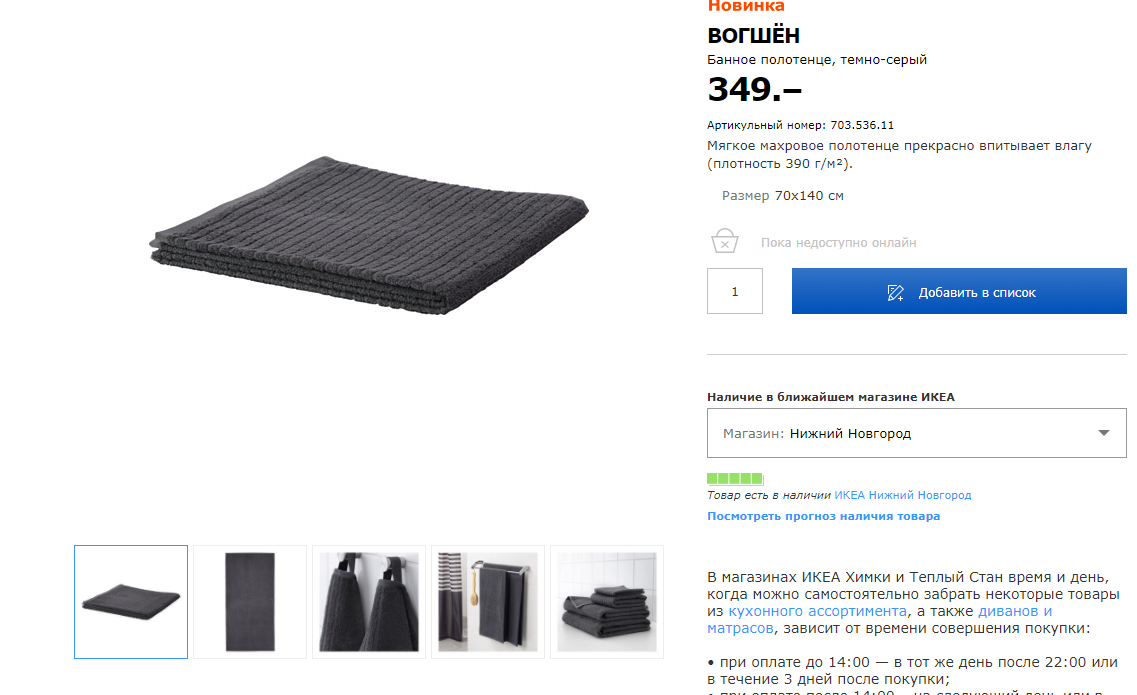Select the folded towel thumbnail

click(x=131, y=602)
